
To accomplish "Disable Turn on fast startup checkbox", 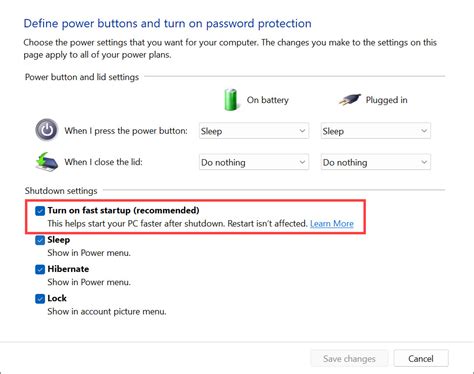I will pyautogui.click(x=40, y=211).
